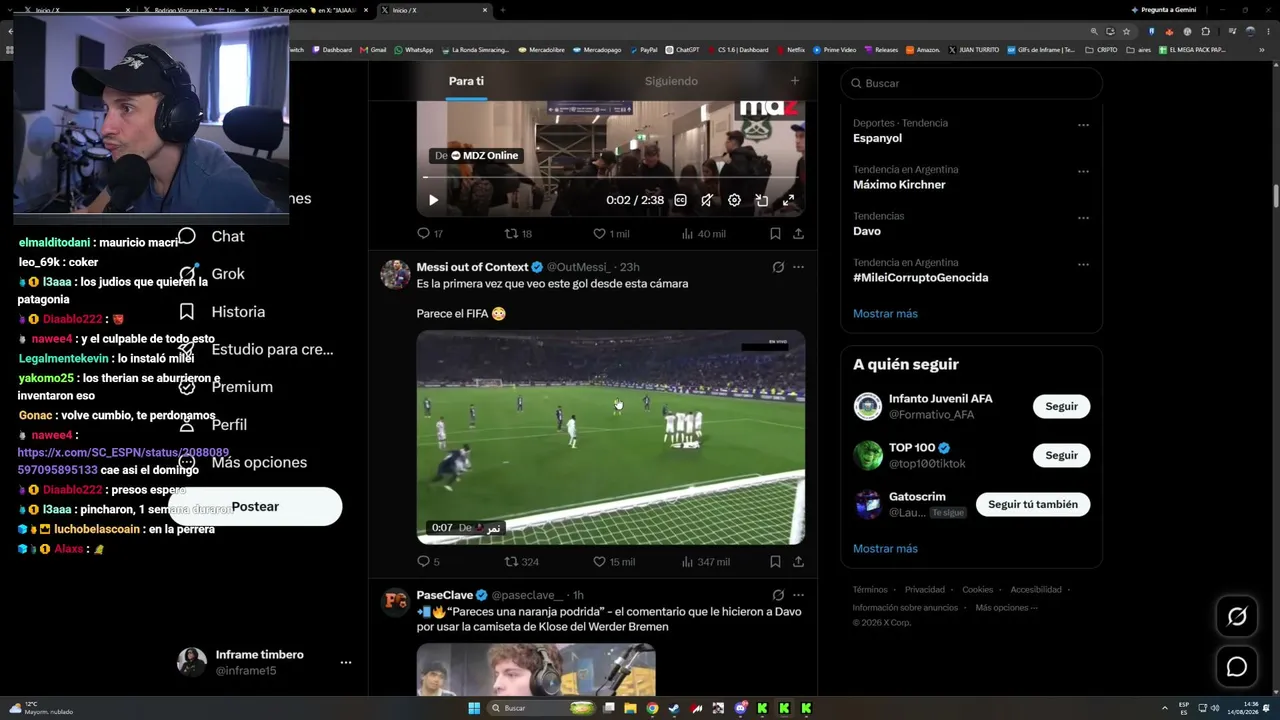Open the ChatGPT bookmark
The width and height of the screenshot is (1280, 720).
[682, 50]
